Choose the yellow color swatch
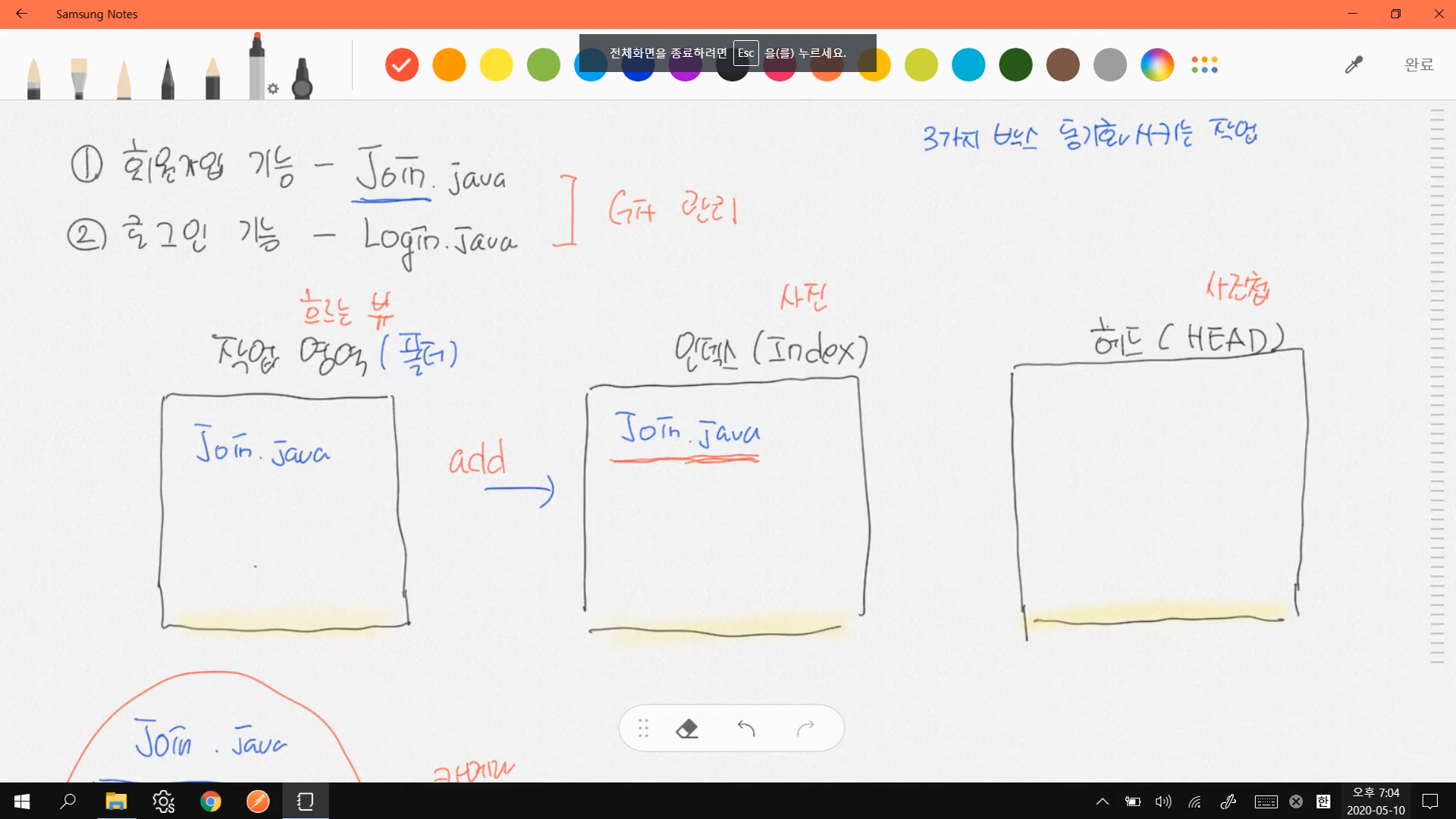 497,64
